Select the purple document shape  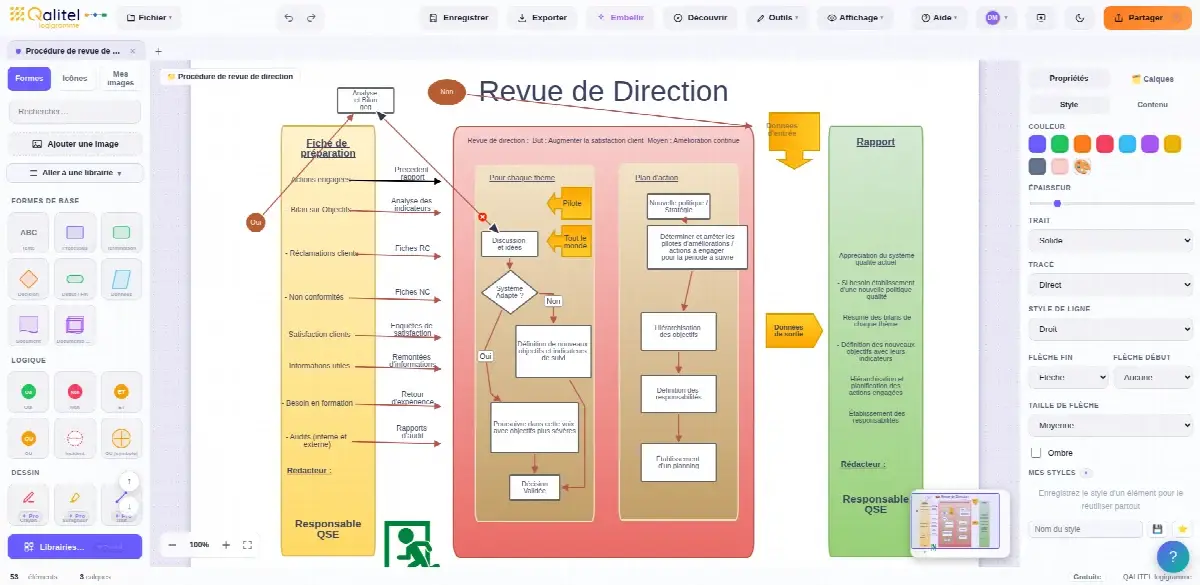(x=29, y=326)
